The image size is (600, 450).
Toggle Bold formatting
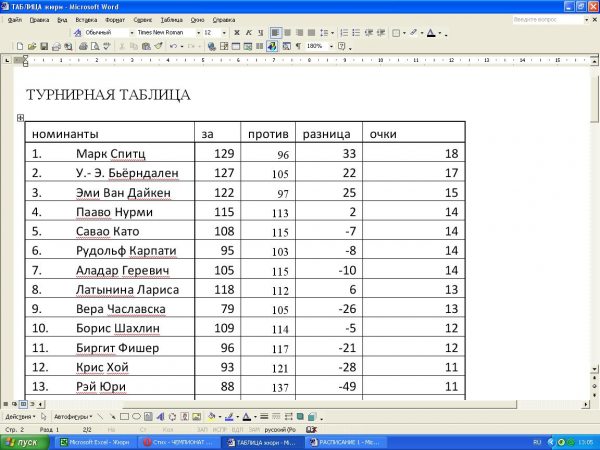pos(236,32)
